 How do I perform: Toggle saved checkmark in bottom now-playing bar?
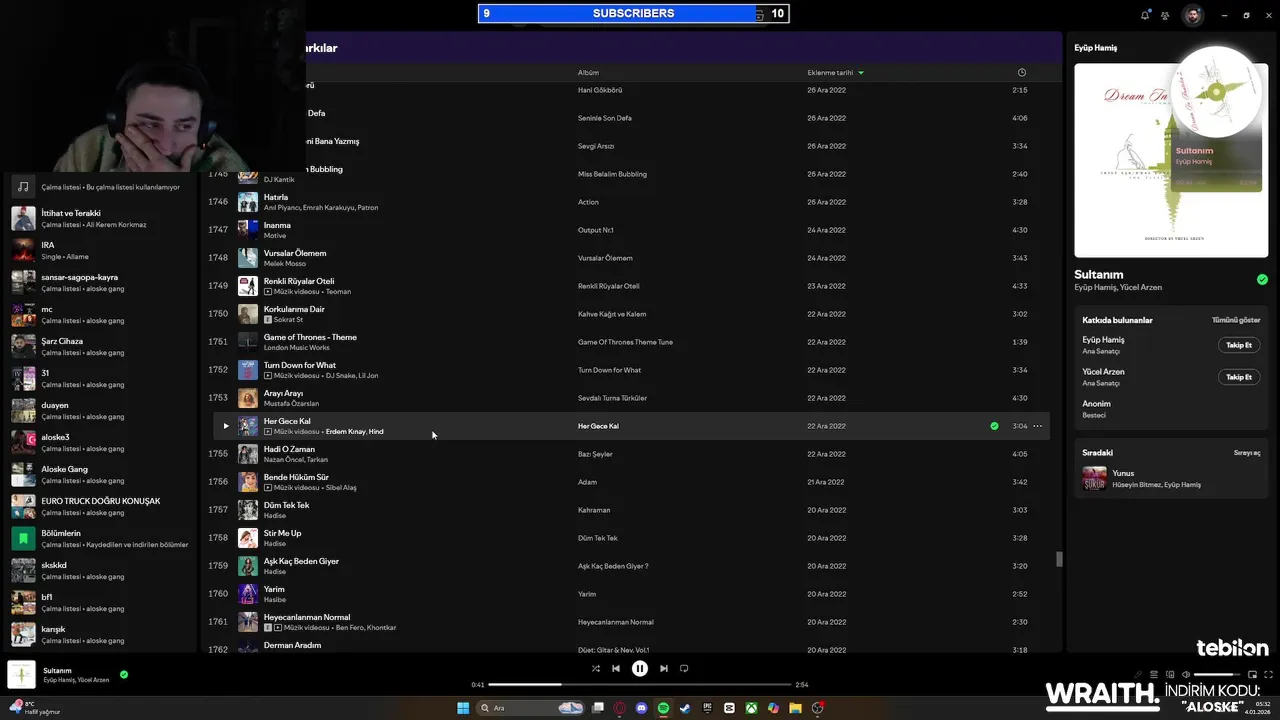[124, 674]
